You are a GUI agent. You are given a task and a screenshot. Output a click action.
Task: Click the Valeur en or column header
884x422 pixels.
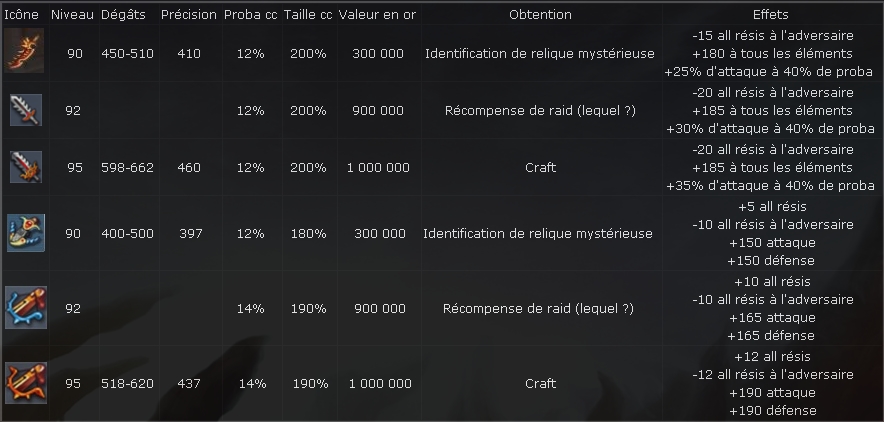coord(377,15)
